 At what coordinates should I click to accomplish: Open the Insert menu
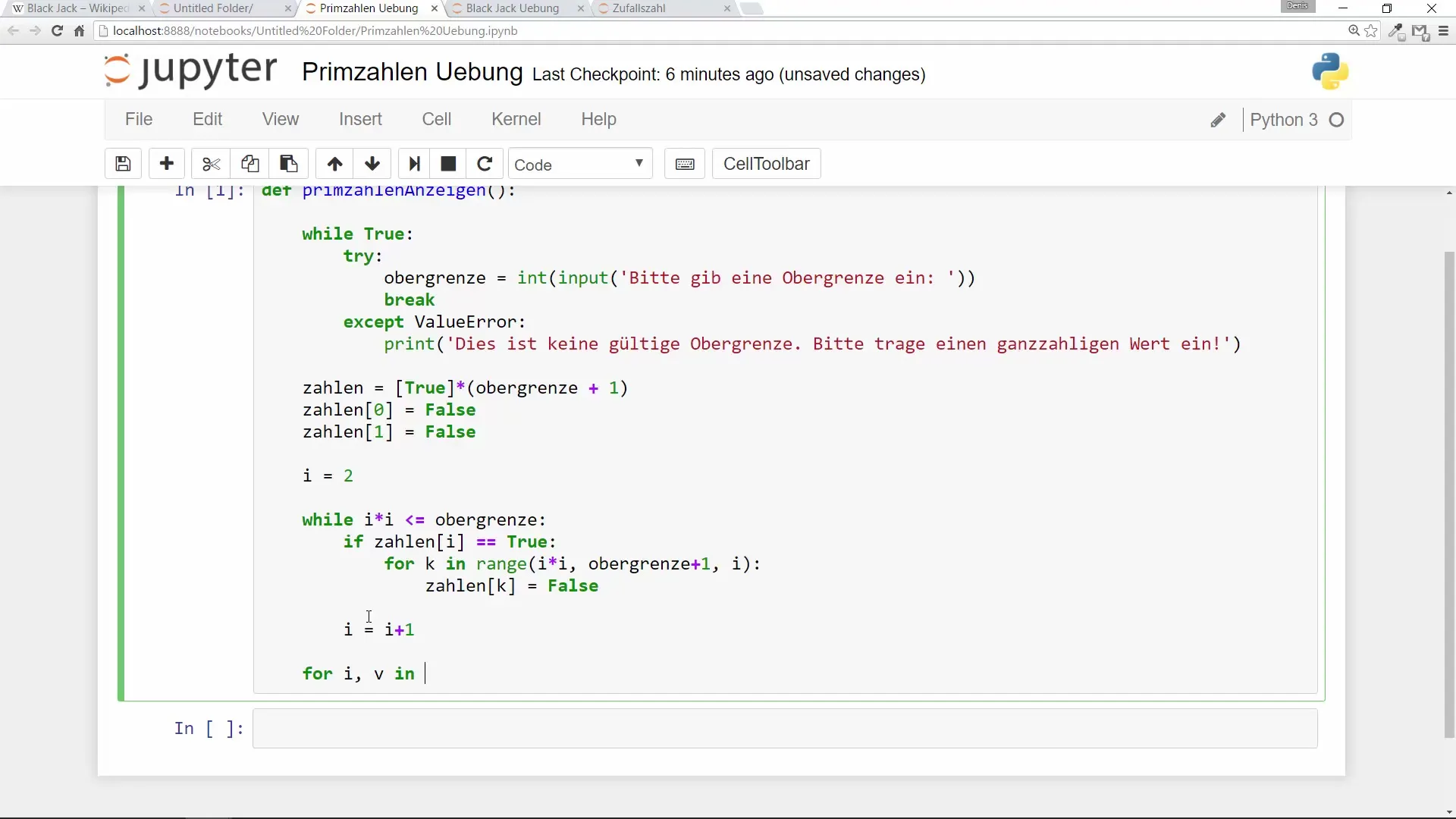[x=360, y=119]
